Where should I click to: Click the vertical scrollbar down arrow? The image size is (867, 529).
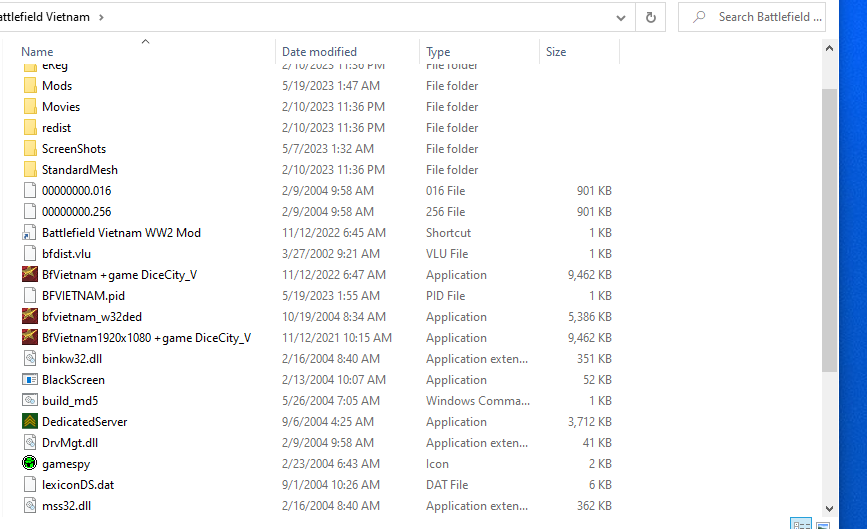829,508
